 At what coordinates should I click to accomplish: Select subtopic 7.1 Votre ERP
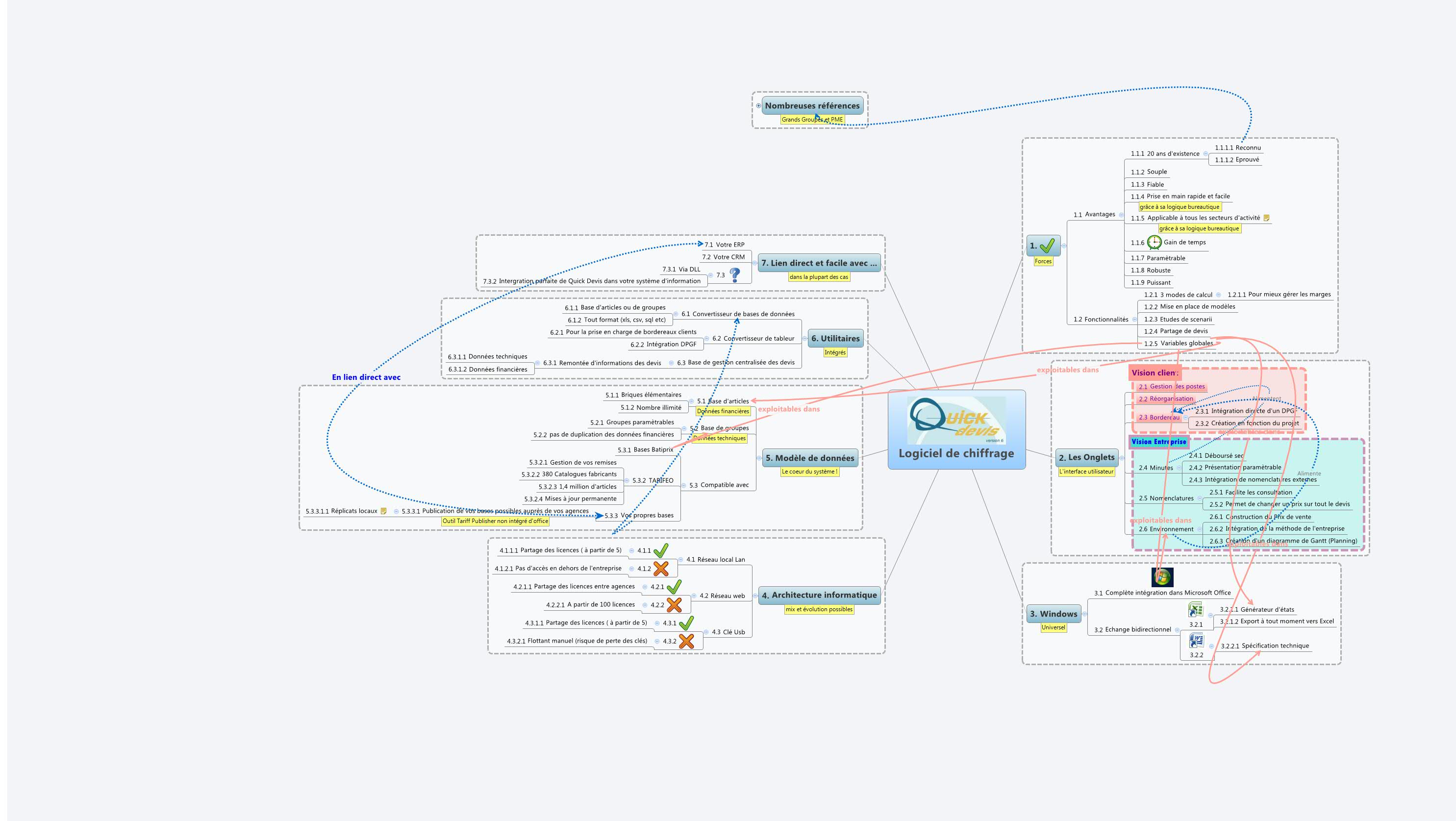point(725,245)
